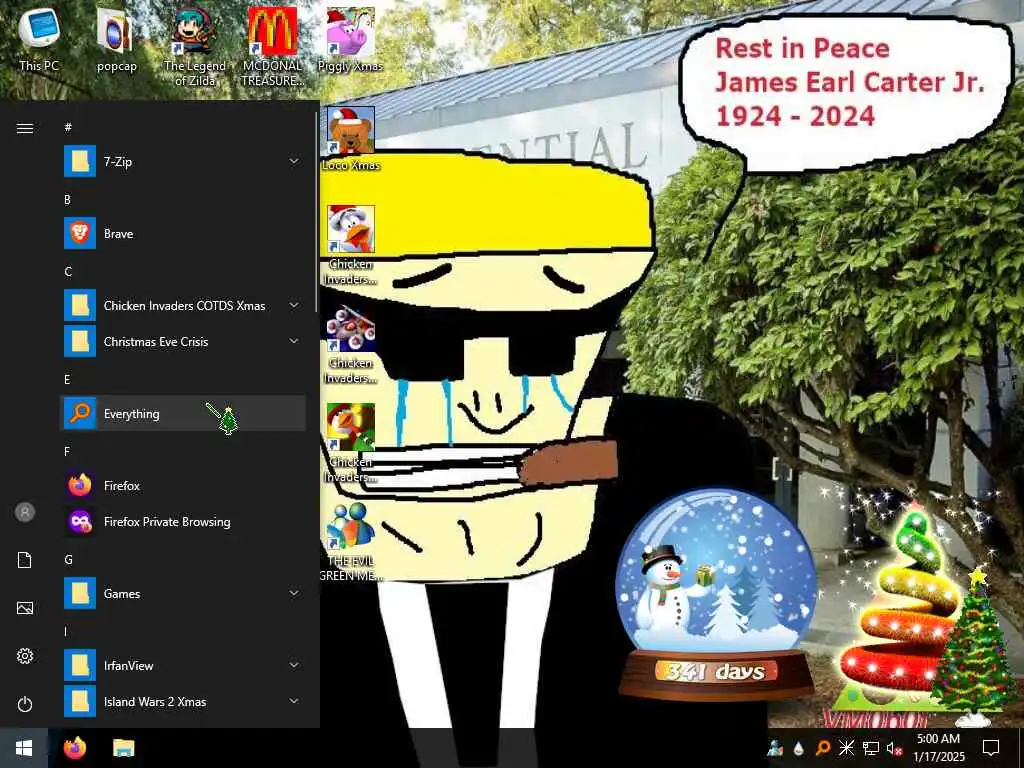Launch Brave from the Start list
1024x768 pixels.
coord(183,233)
